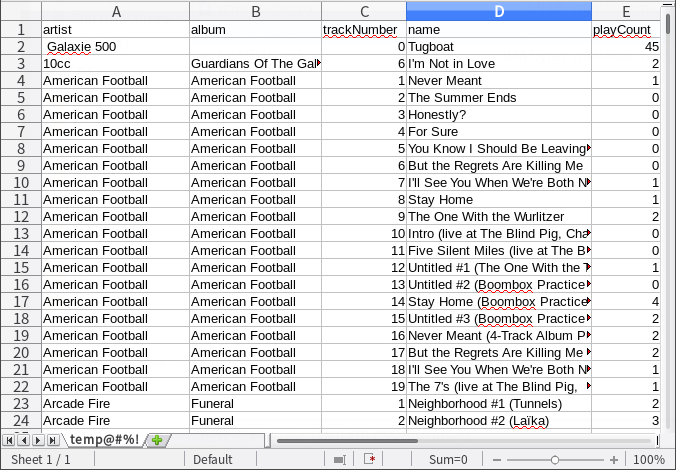Select 'Funeral' album cell in row 24
This screenshot has width=676, height=470.
pyautogui.click(x=255, y=420)
